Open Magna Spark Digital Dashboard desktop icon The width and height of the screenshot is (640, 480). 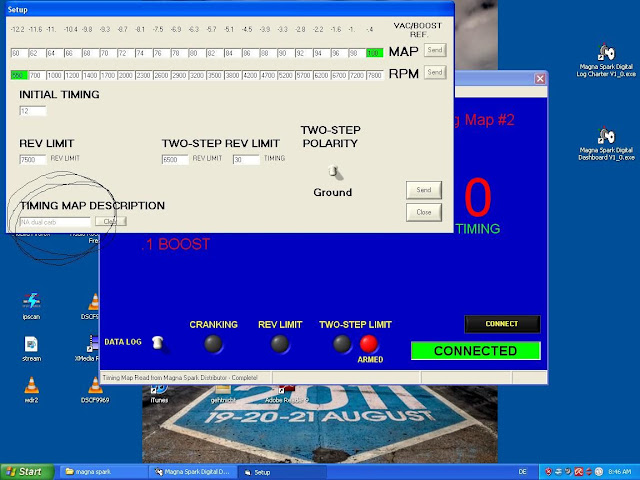pos(606,144)
